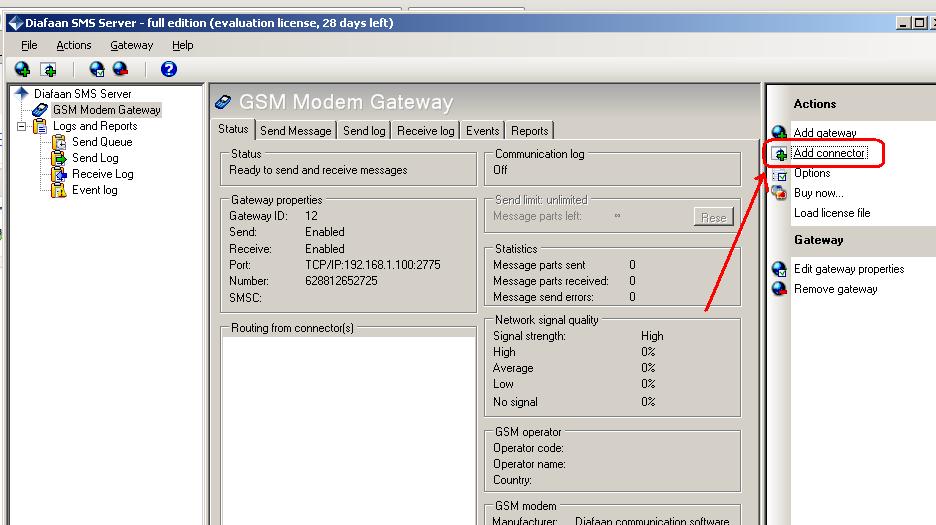Viewport: 936px width, 525px height.
Task: Open the Gateway menu
Action: pos(131,45)
